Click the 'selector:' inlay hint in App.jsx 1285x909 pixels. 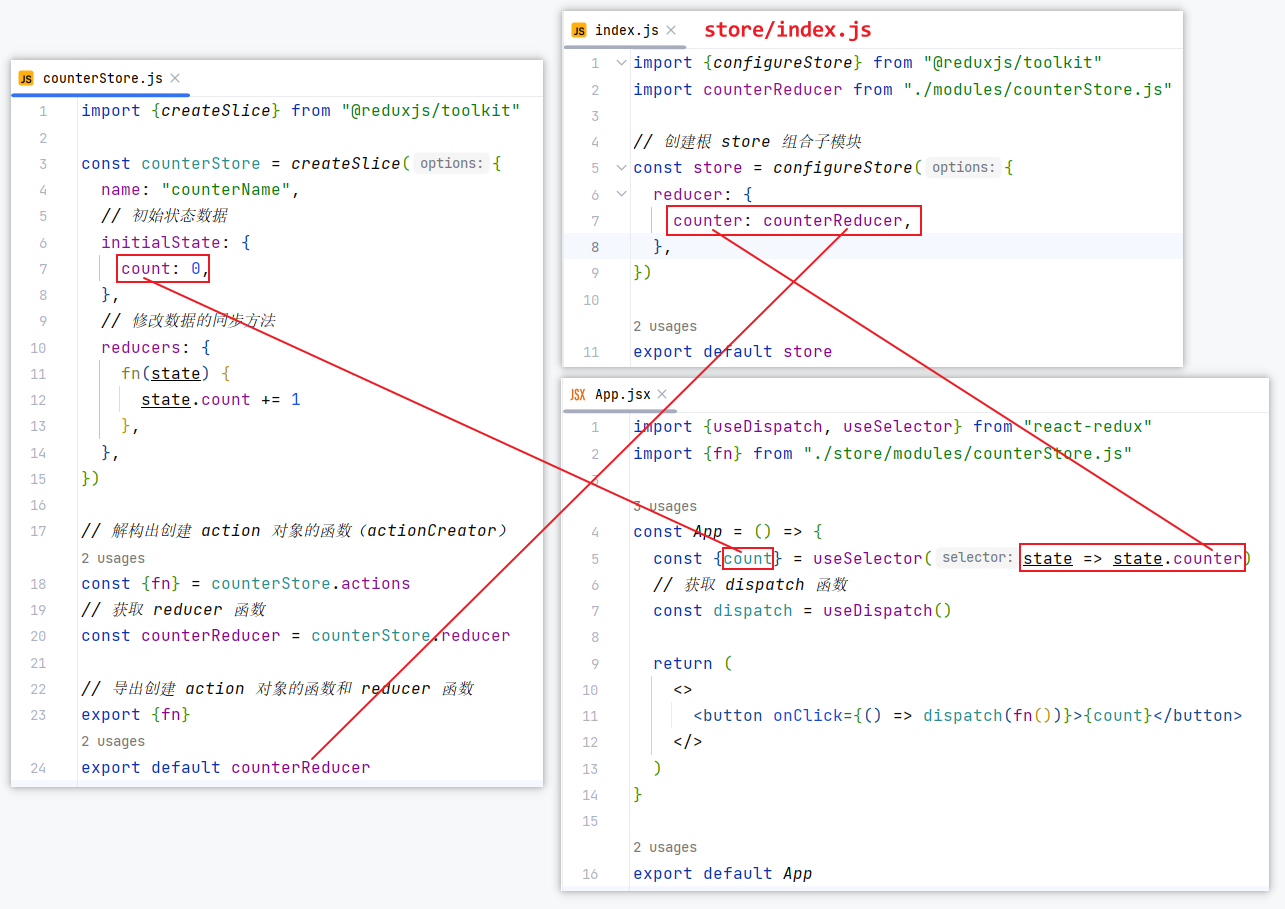click(x=977, y=558)
